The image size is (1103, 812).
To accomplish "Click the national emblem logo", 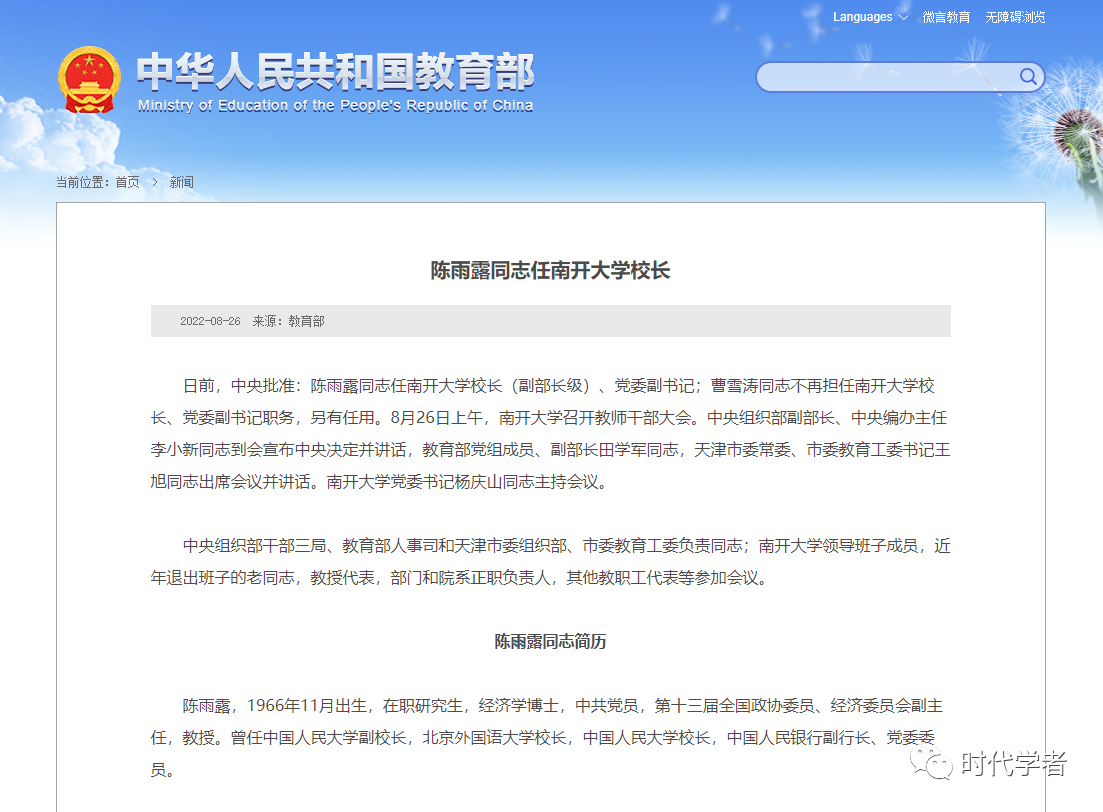I will tap(89, 80).
